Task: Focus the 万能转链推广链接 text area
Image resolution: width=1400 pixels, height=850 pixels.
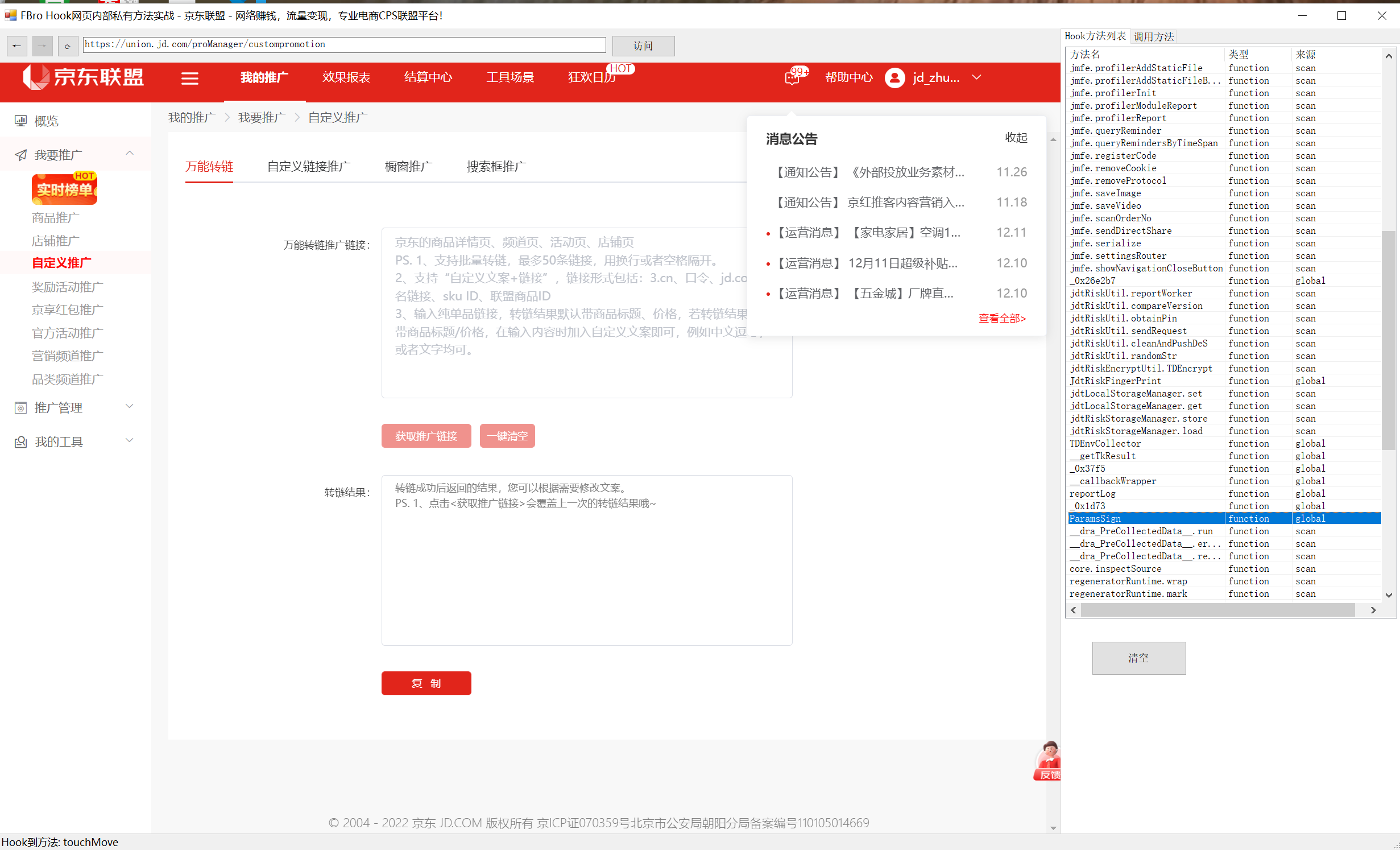Action: [587, 313]
